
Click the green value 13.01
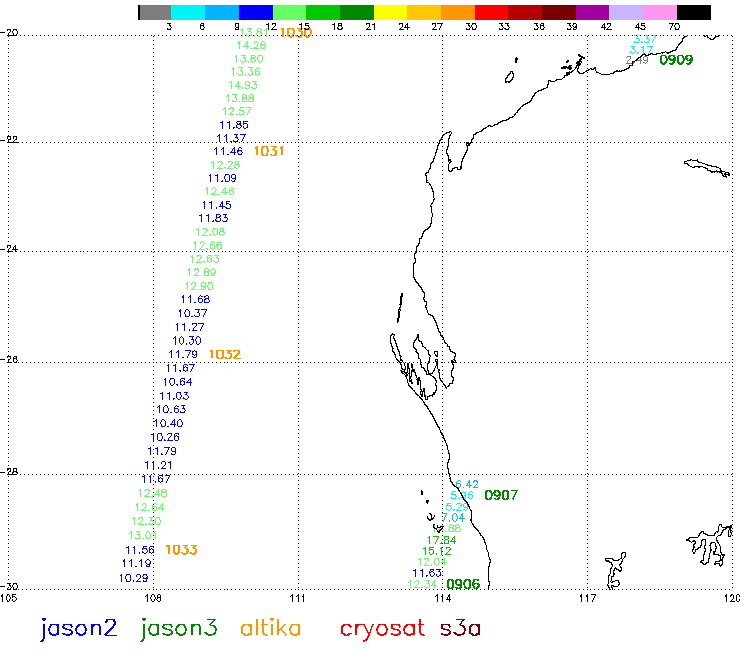(143, 536)
